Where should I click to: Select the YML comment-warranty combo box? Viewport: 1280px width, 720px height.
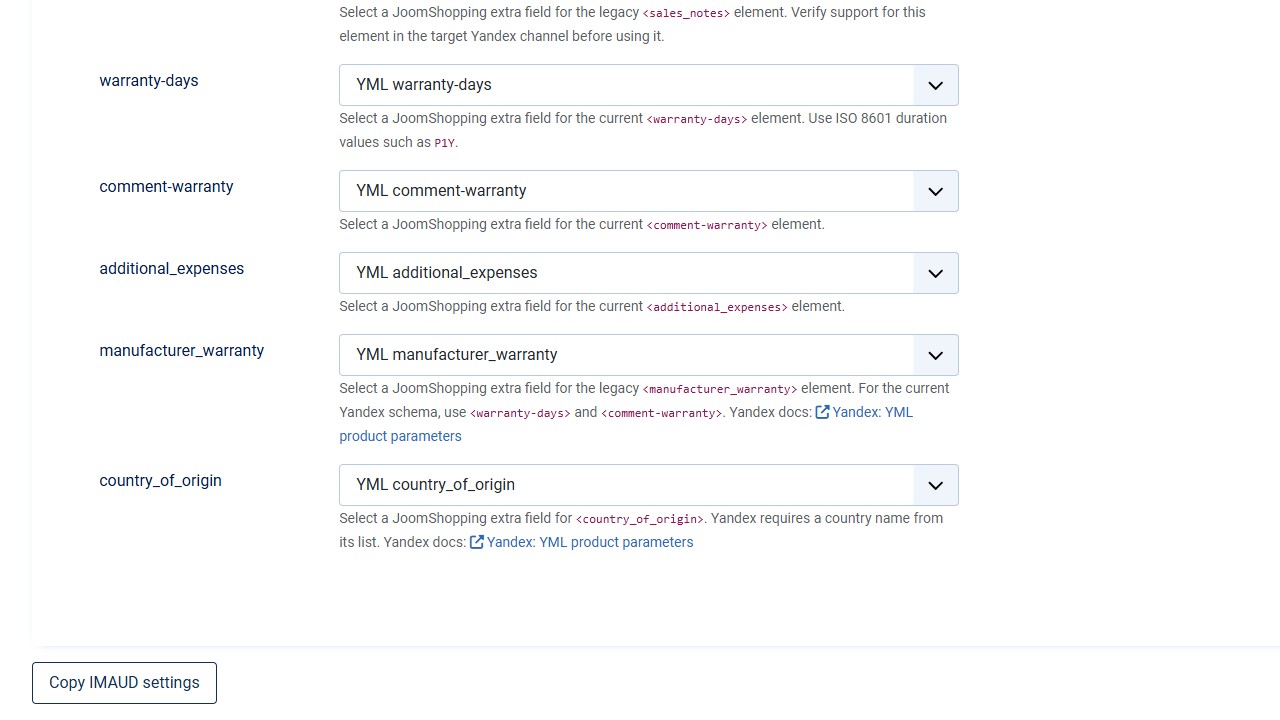[x=649, y=191]
